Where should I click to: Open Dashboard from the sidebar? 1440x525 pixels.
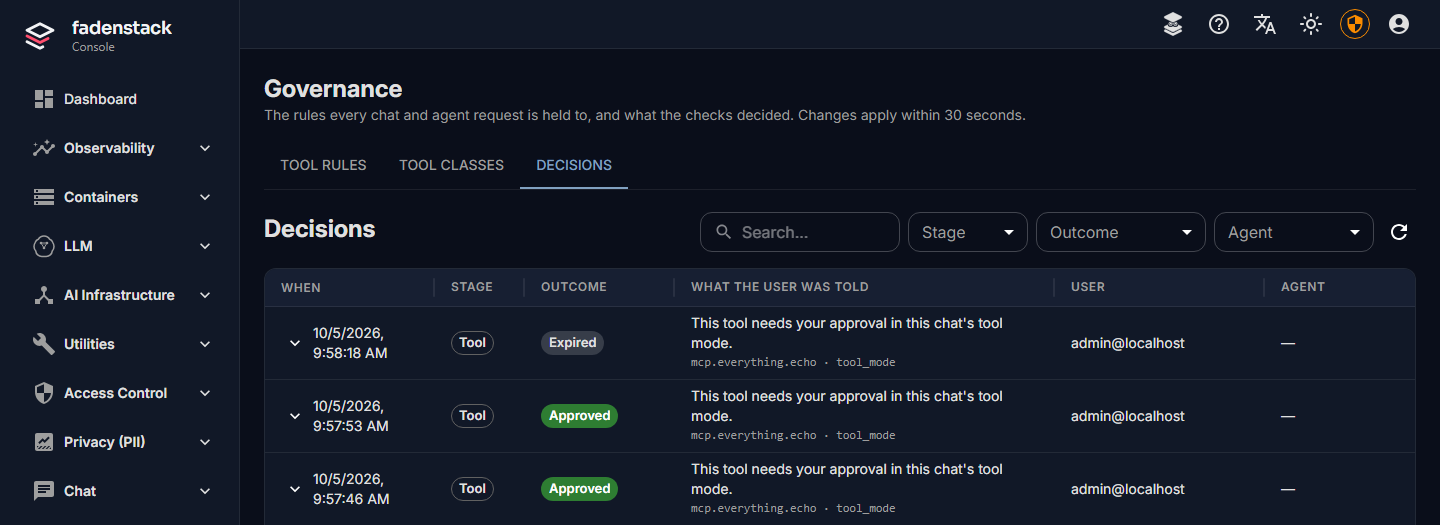120,99
